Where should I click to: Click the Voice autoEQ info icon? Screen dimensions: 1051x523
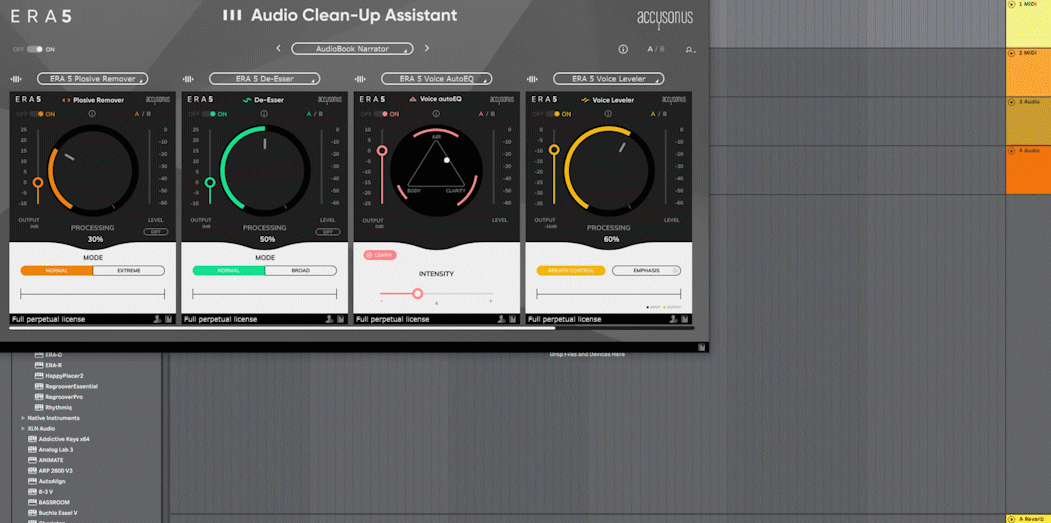437,114
